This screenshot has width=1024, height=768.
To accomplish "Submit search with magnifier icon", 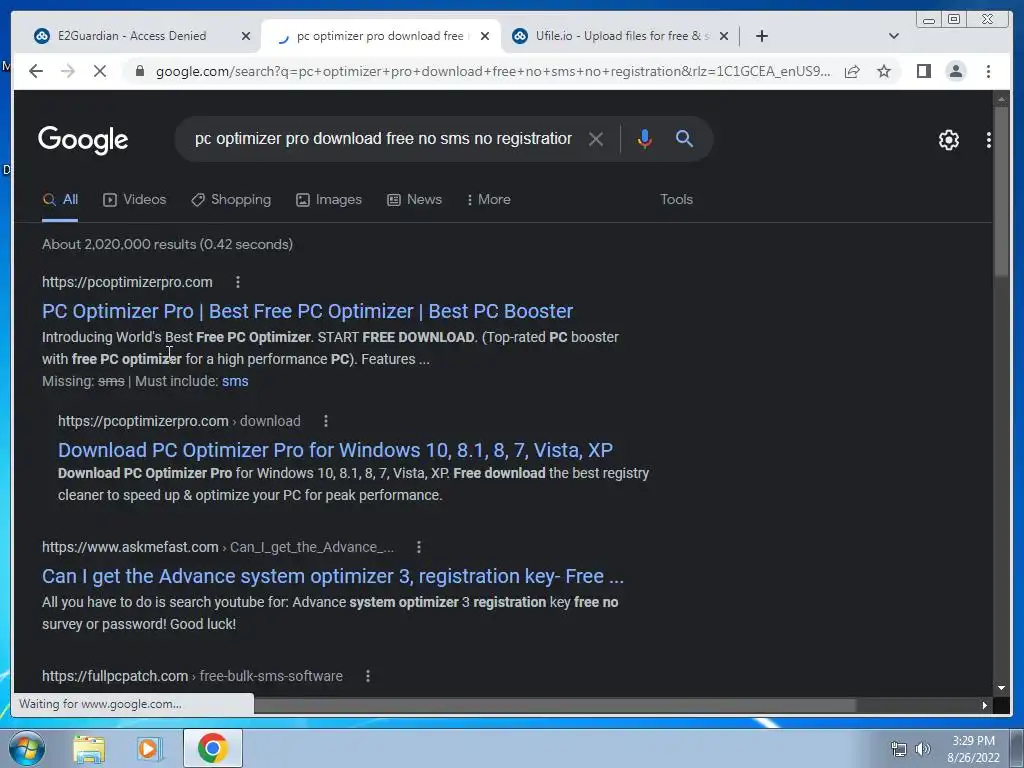I will (684, 138).
